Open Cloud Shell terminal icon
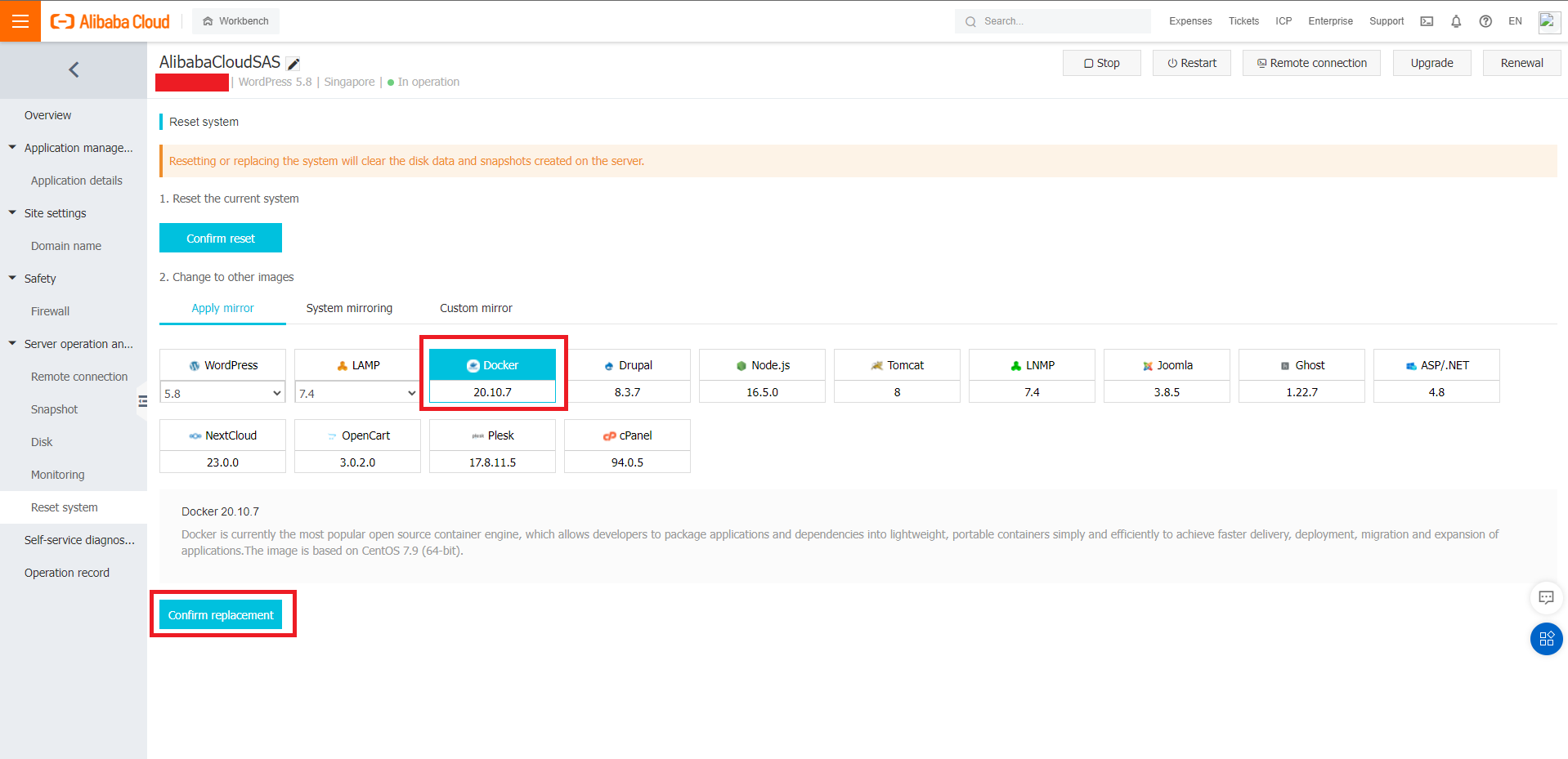The height and width of the screenshot is (759, 1568). [x=1427, y=21]
